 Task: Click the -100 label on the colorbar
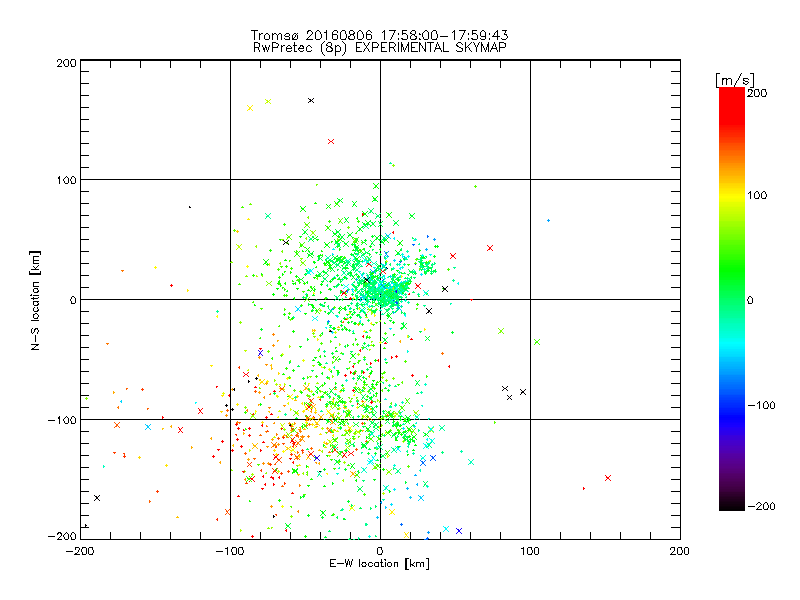pyautogui.click(x=761, y=405)
